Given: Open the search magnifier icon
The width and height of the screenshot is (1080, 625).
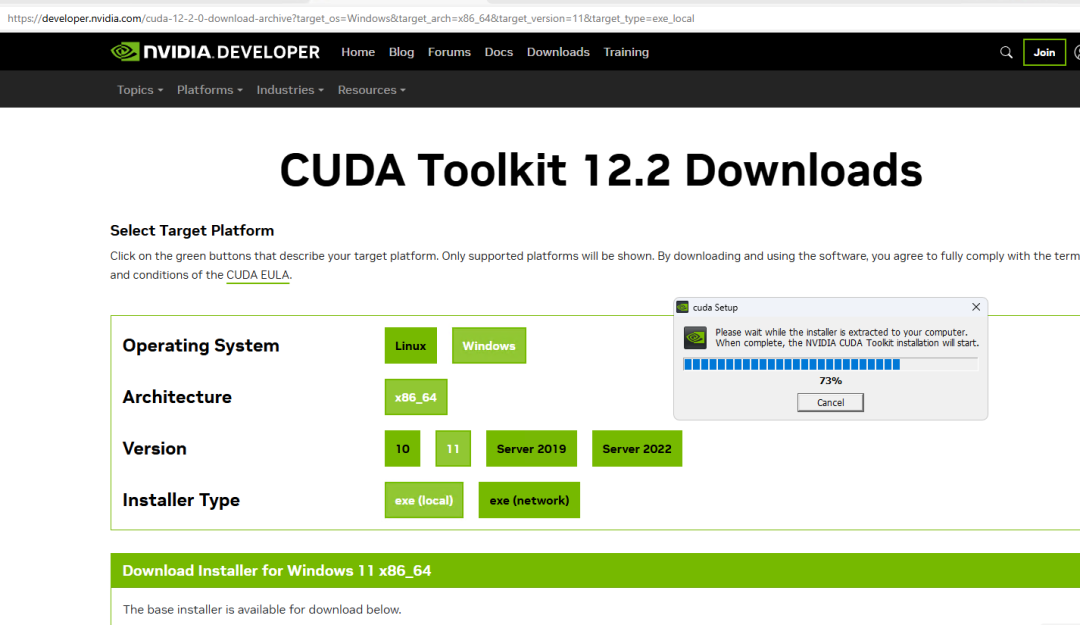Looking at the screenshot, I should pos(1006,52).
